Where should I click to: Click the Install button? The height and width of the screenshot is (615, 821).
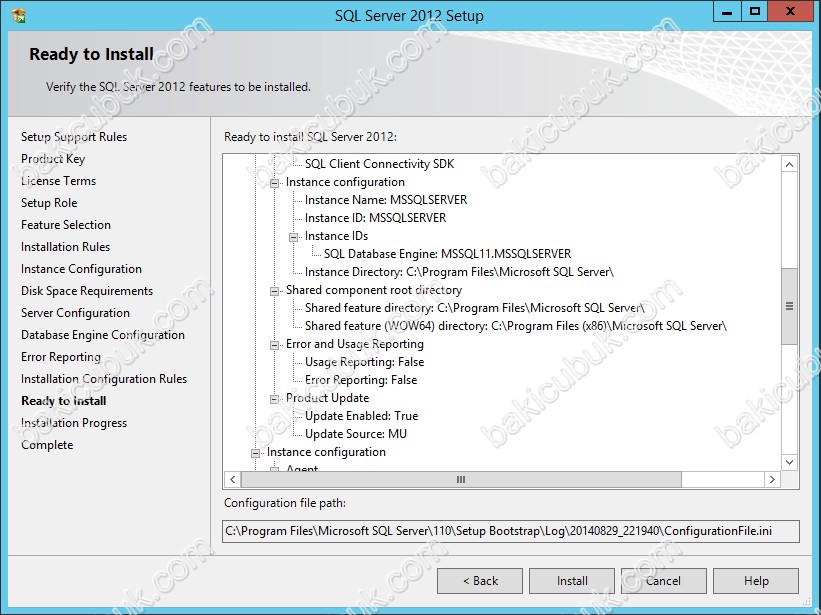[572, 581]
